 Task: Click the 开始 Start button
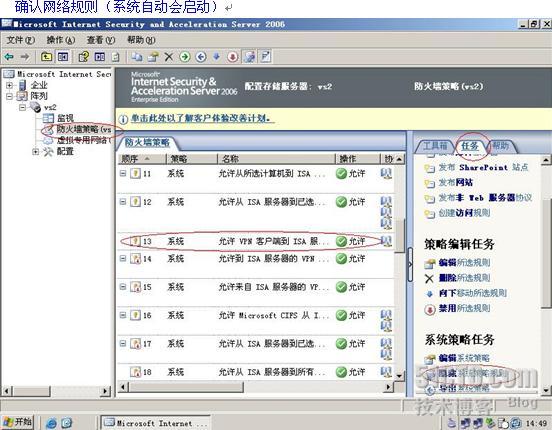[x=18, y=422]
